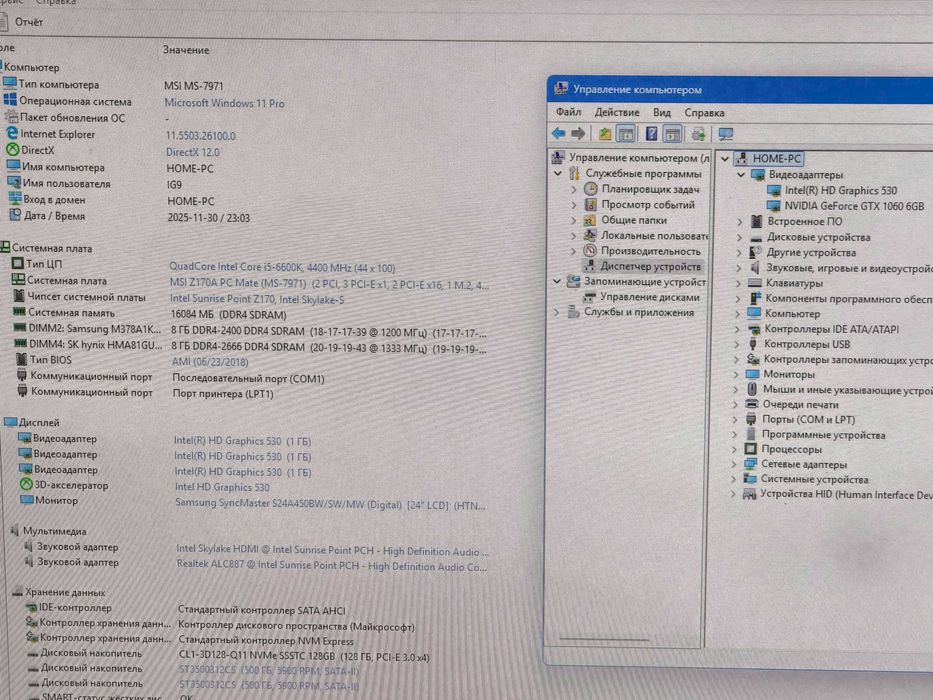Open the Справка menu in Computer Management
Image resolution: width=933 pixels, height=700 pixels.
[704, 112]
